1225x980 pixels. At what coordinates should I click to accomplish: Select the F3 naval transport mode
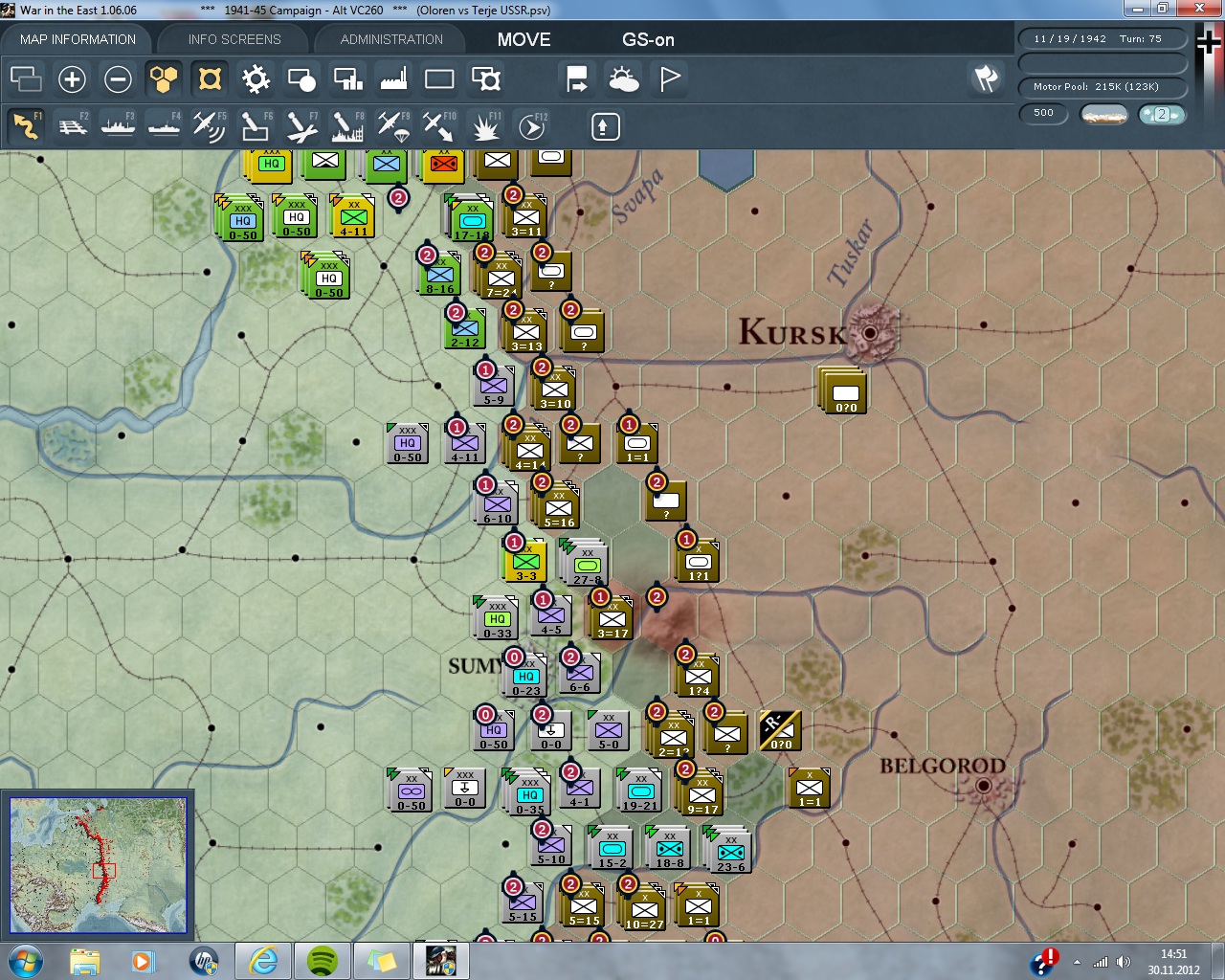click(x=118, y=126)
